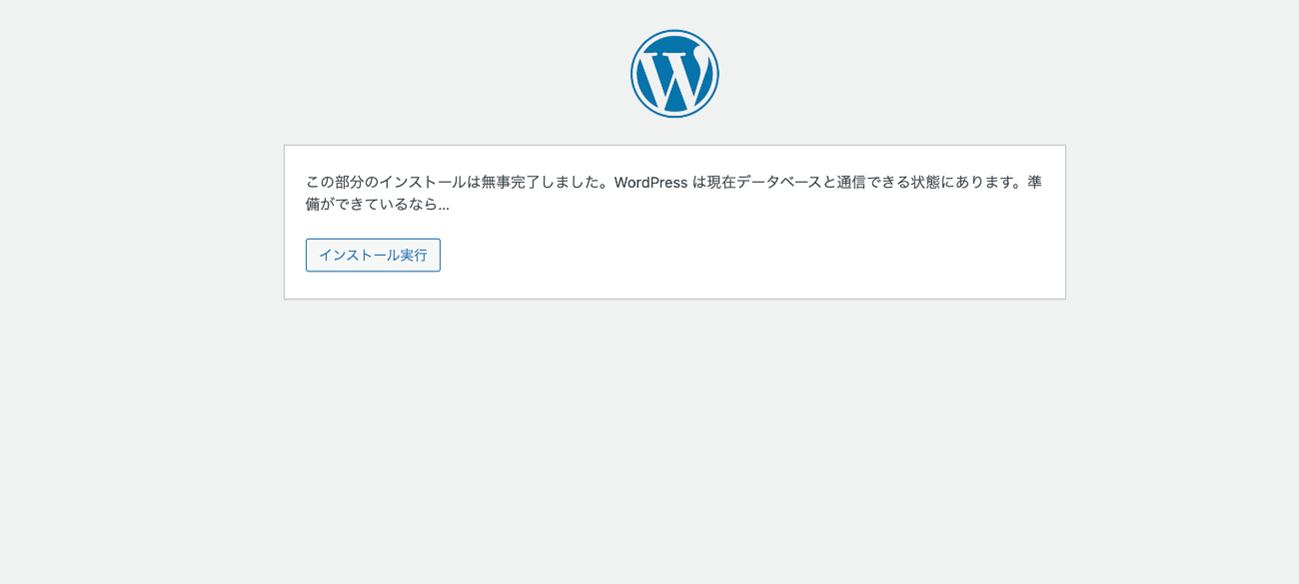Click the gray area left of the message panel
This screenshot has height=584, width=1299.
tap(140, 222)
